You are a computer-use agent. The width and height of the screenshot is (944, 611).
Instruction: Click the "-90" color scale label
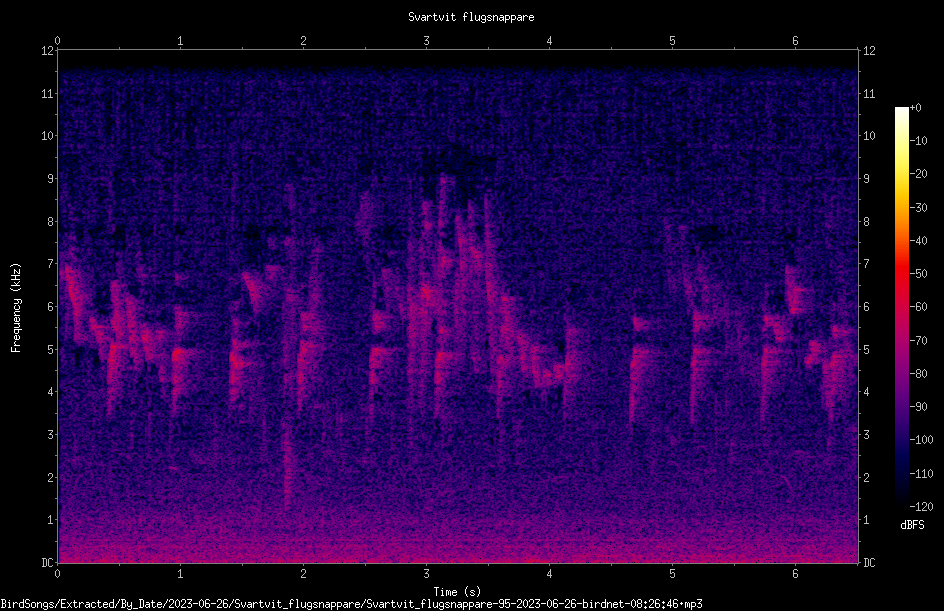click(919, 407)
